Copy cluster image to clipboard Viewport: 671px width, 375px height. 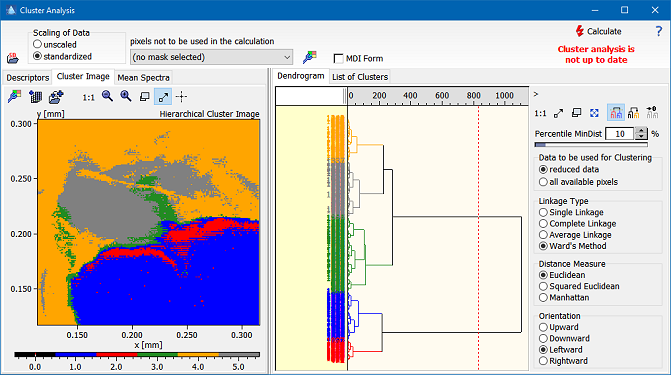point(145,97)
